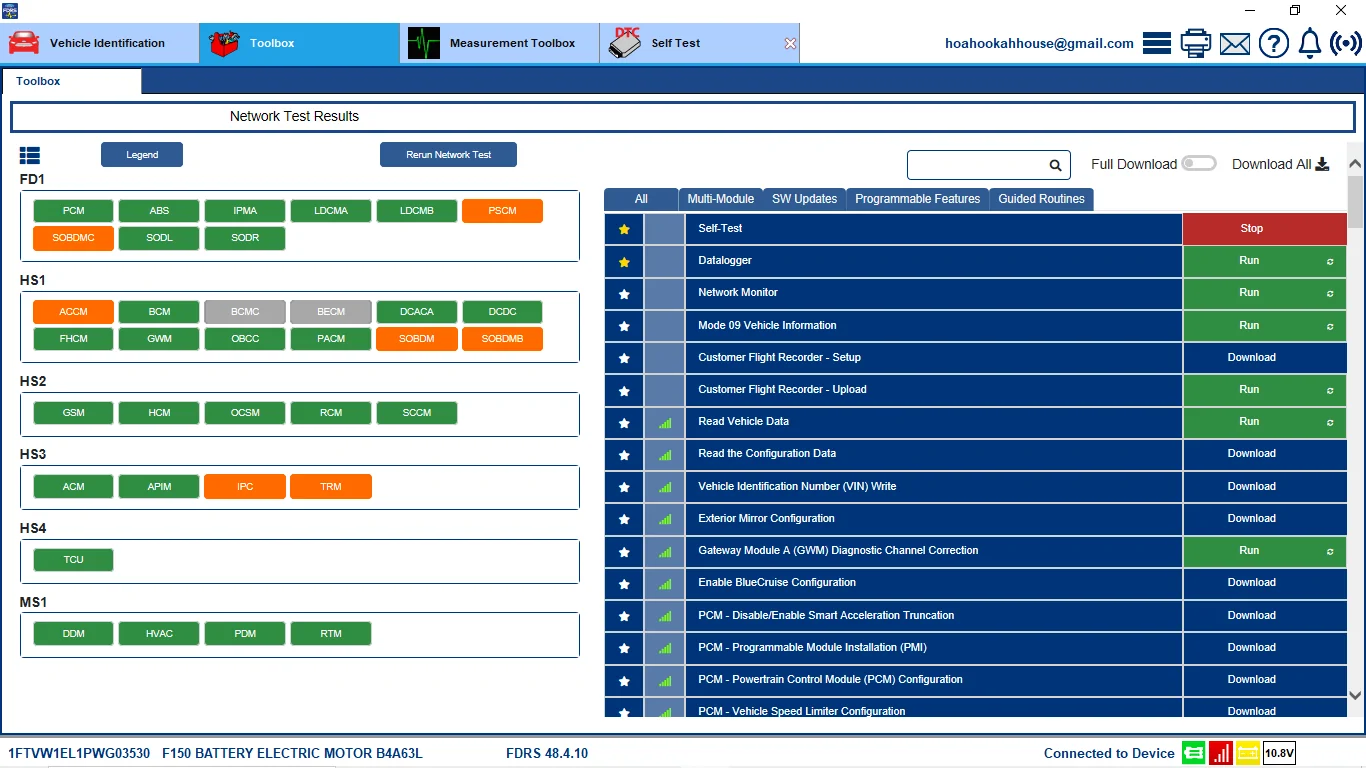Image resolution: width=1366 pixels, height=768 pixels.
Task: Click the printer icon in header
Action: pyautogui.click(x=1196, y=43)
